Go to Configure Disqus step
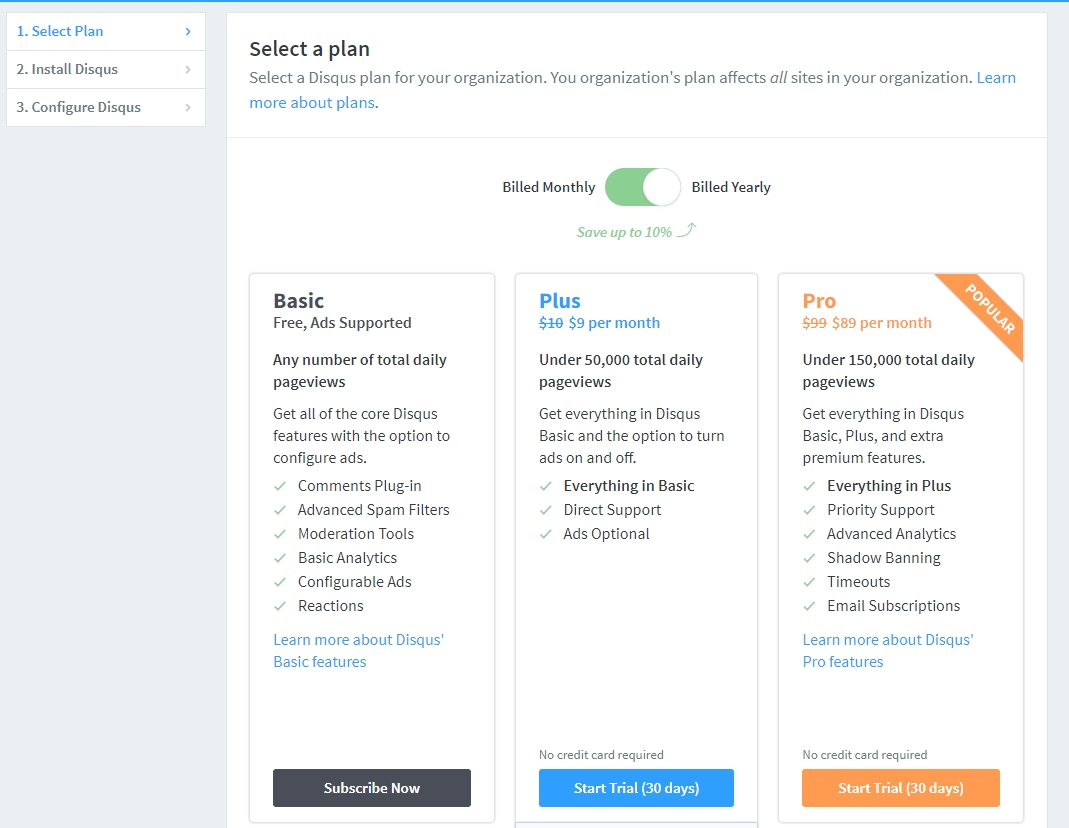The image size is (1069, 828). 106,108
